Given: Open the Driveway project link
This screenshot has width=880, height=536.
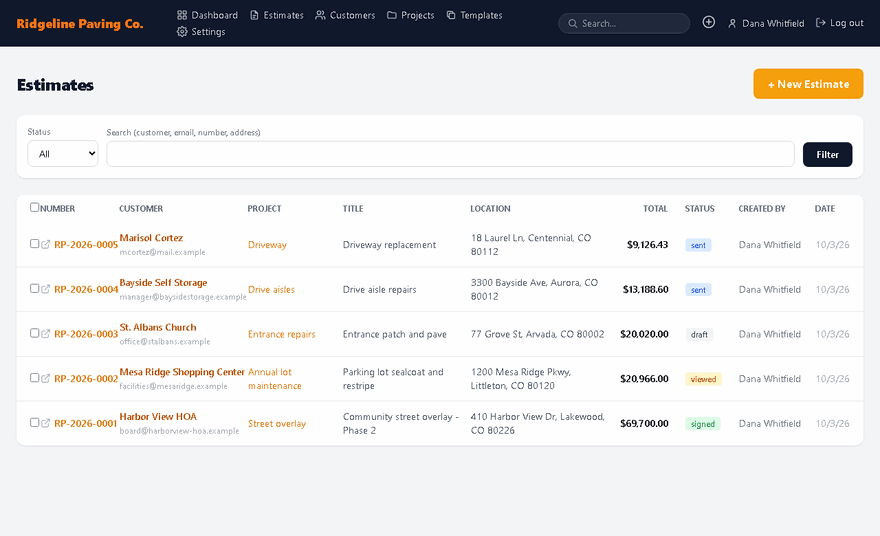Looking at the screenshot, I should pos(267,245).
